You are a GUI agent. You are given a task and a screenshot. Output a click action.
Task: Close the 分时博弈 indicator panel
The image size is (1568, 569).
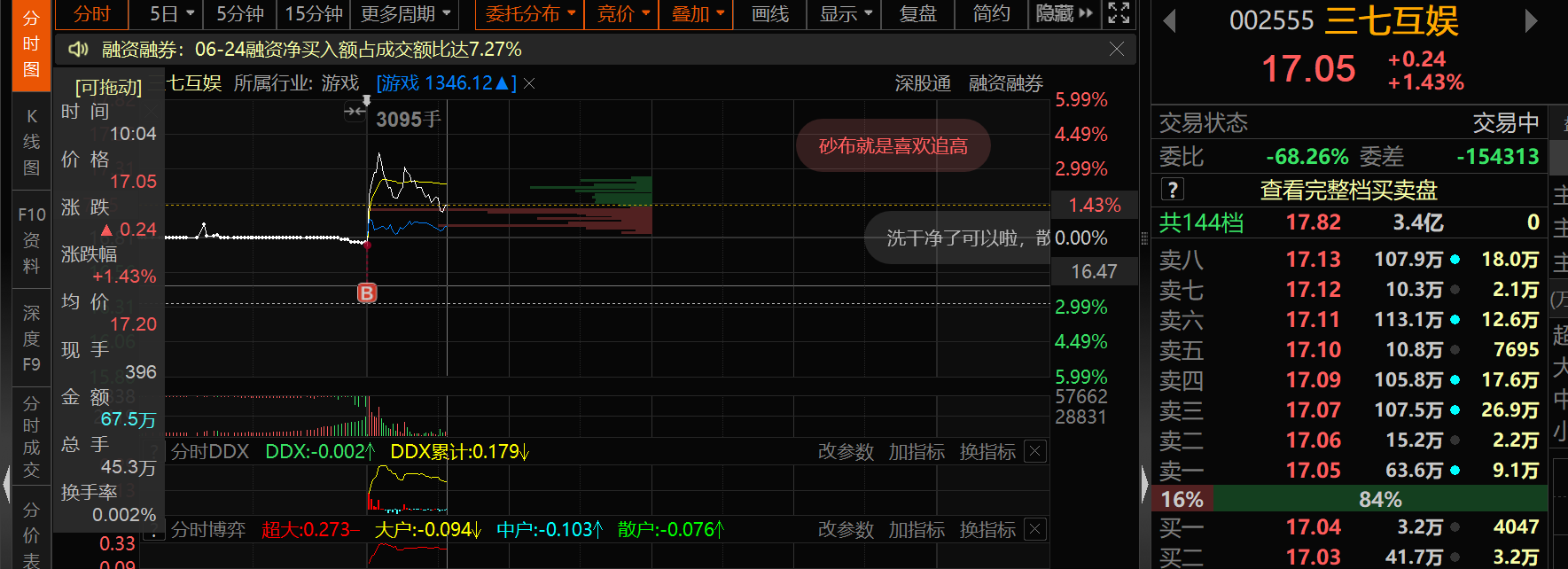tap(1034, 529)
